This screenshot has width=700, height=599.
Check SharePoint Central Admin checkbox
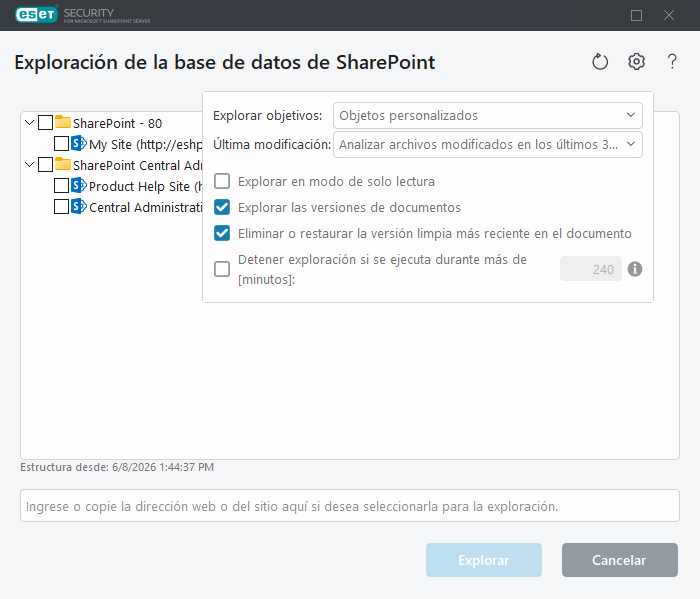(x=46, y=164)
